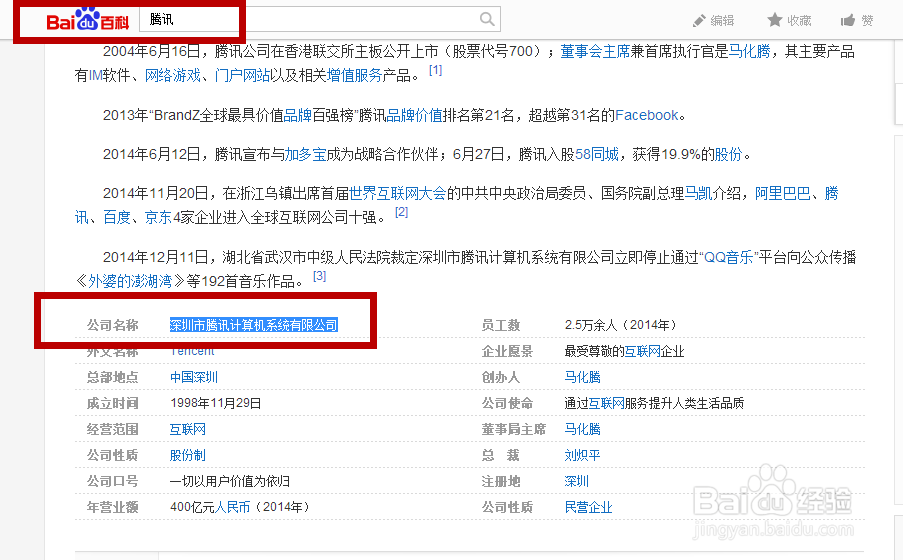Image resolution: width=903 pixels, height=560 pixels.
Task: Click the magnifier search icon
Action: coord(487,20)
